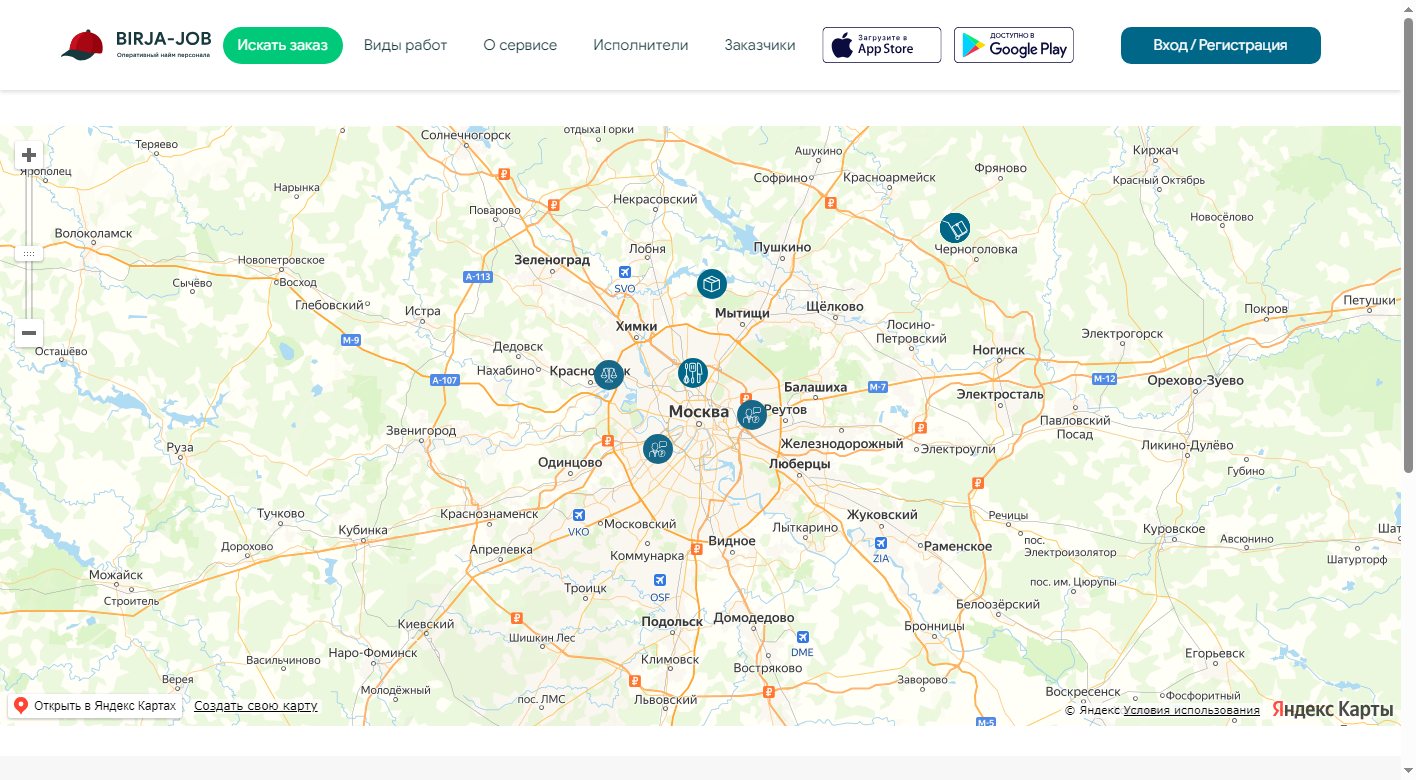This screenshot has height=780, width=1416.
Task: Zoom out the map with minus button
Action: point(29,333)
